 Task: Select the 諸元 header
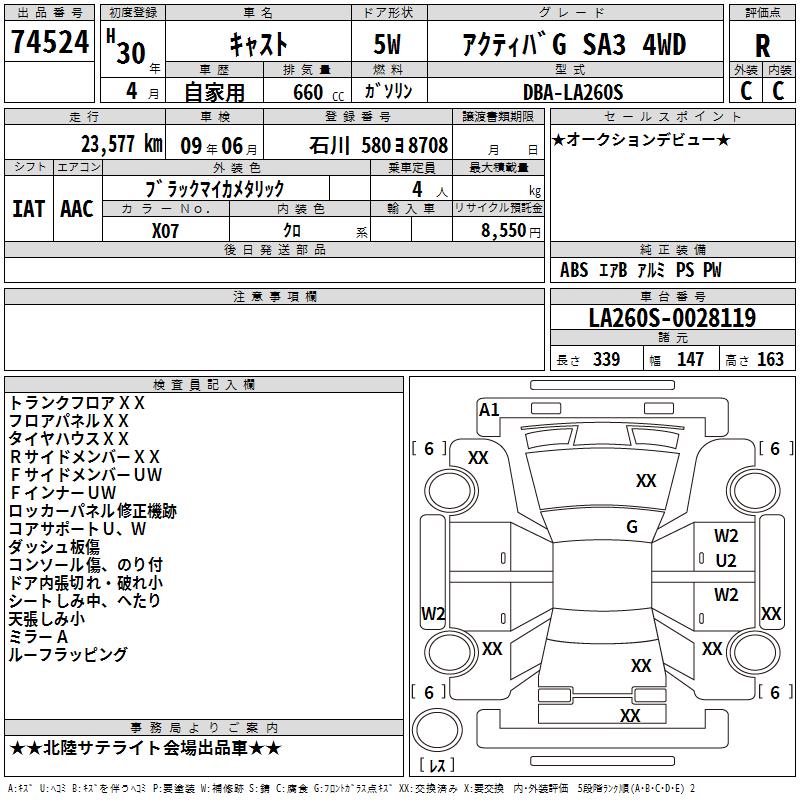point(672,337)
